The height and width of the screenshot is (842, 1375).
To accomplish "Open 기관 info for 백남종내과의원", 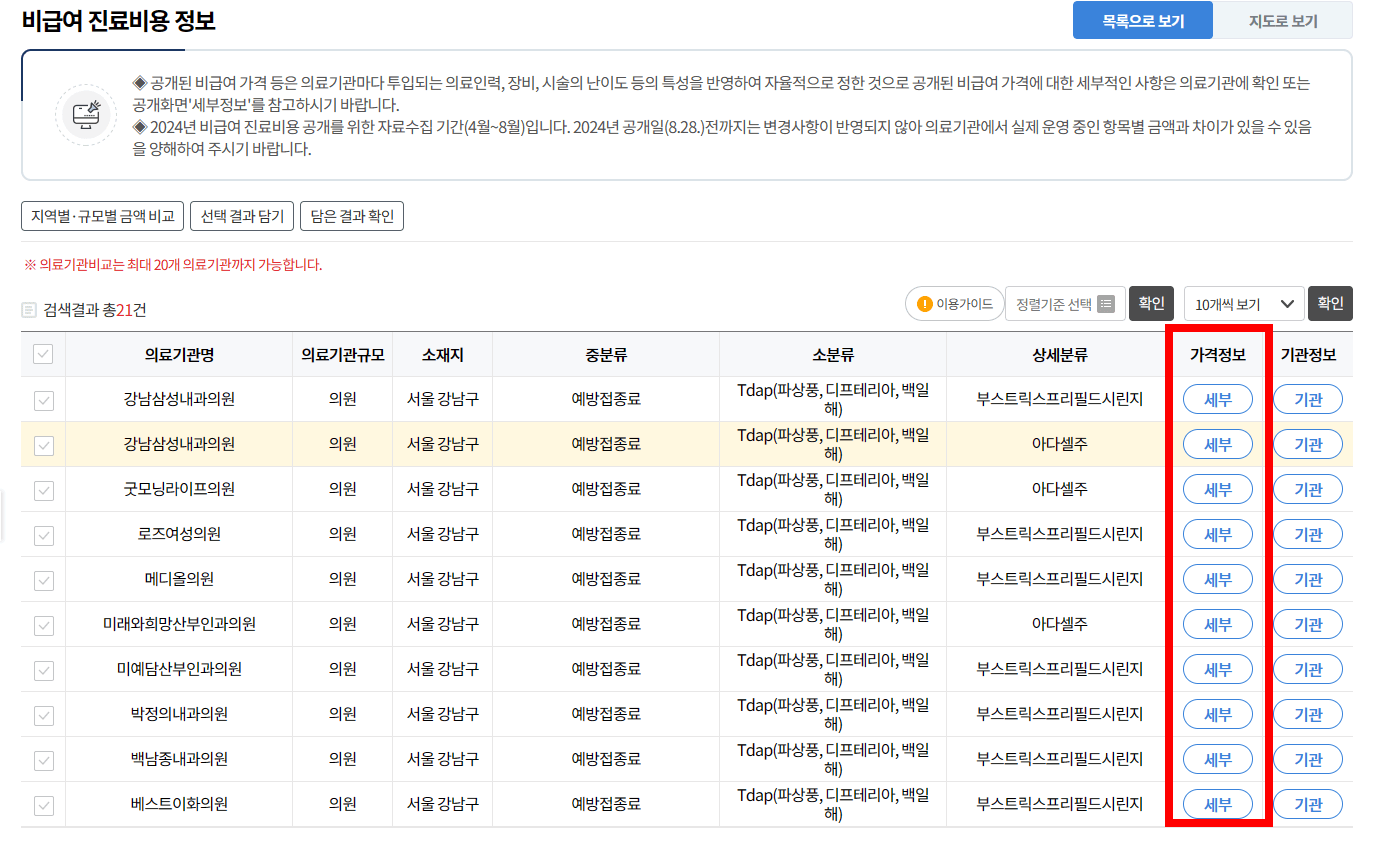I will click(x=1308, y=759).
